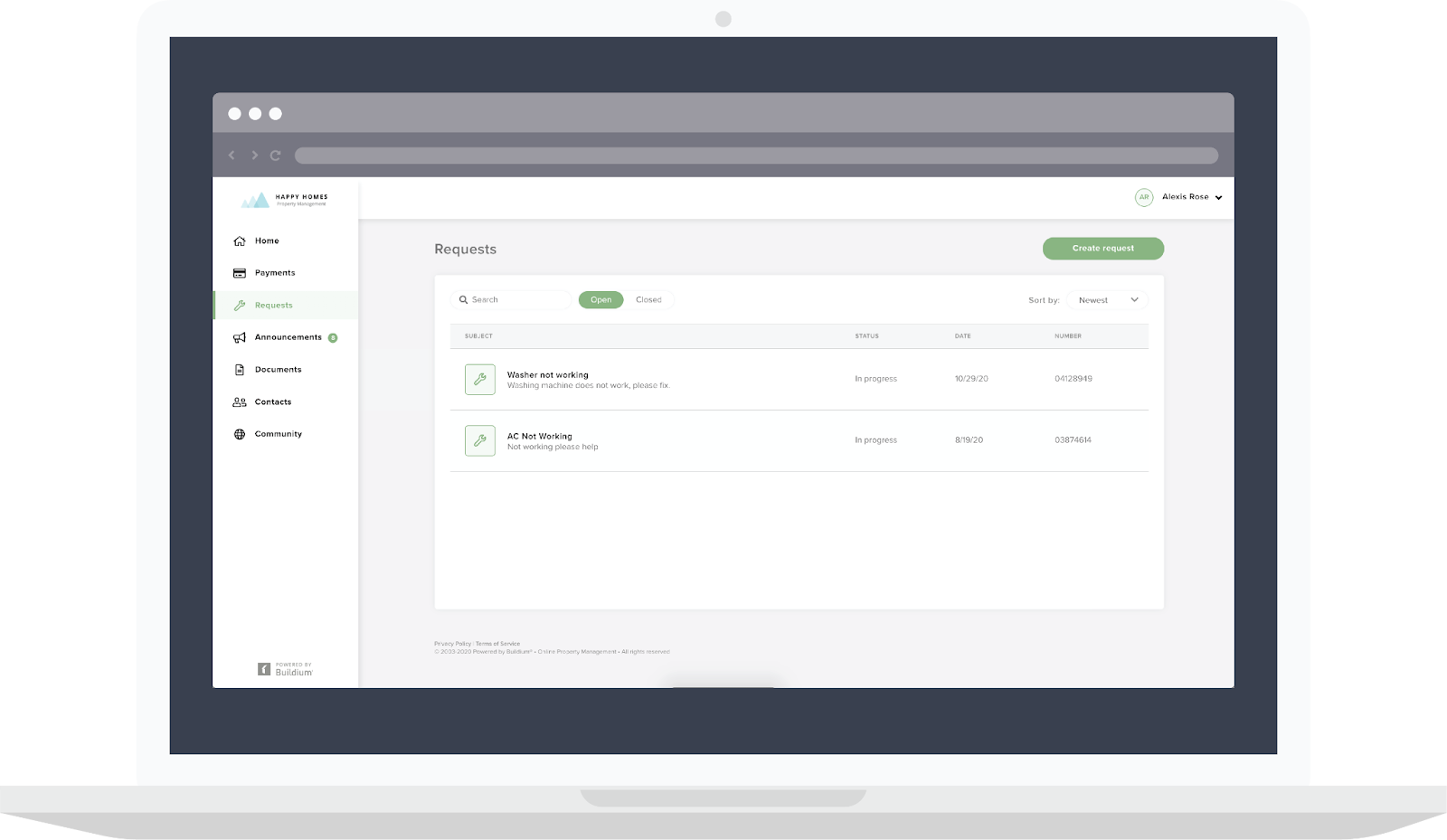Click the Documents file icon
This screenshot has height=840, width=1447.
240,370
